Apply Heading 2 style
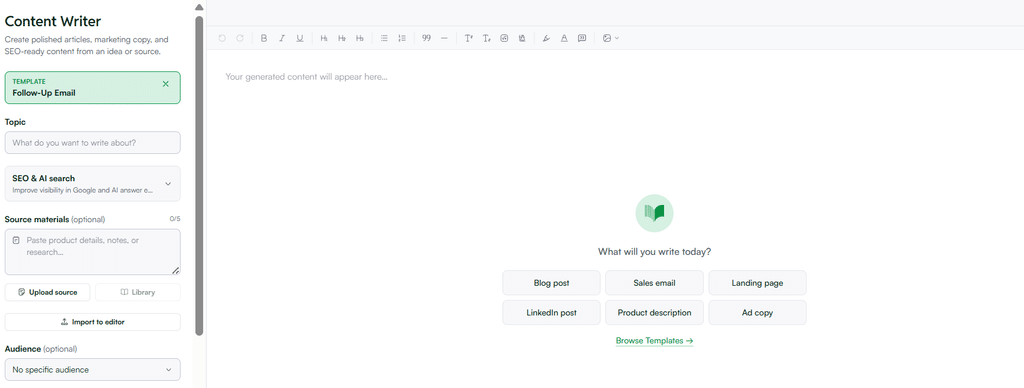The height and width of the screenshot is (388, 1024). point(342,39)
